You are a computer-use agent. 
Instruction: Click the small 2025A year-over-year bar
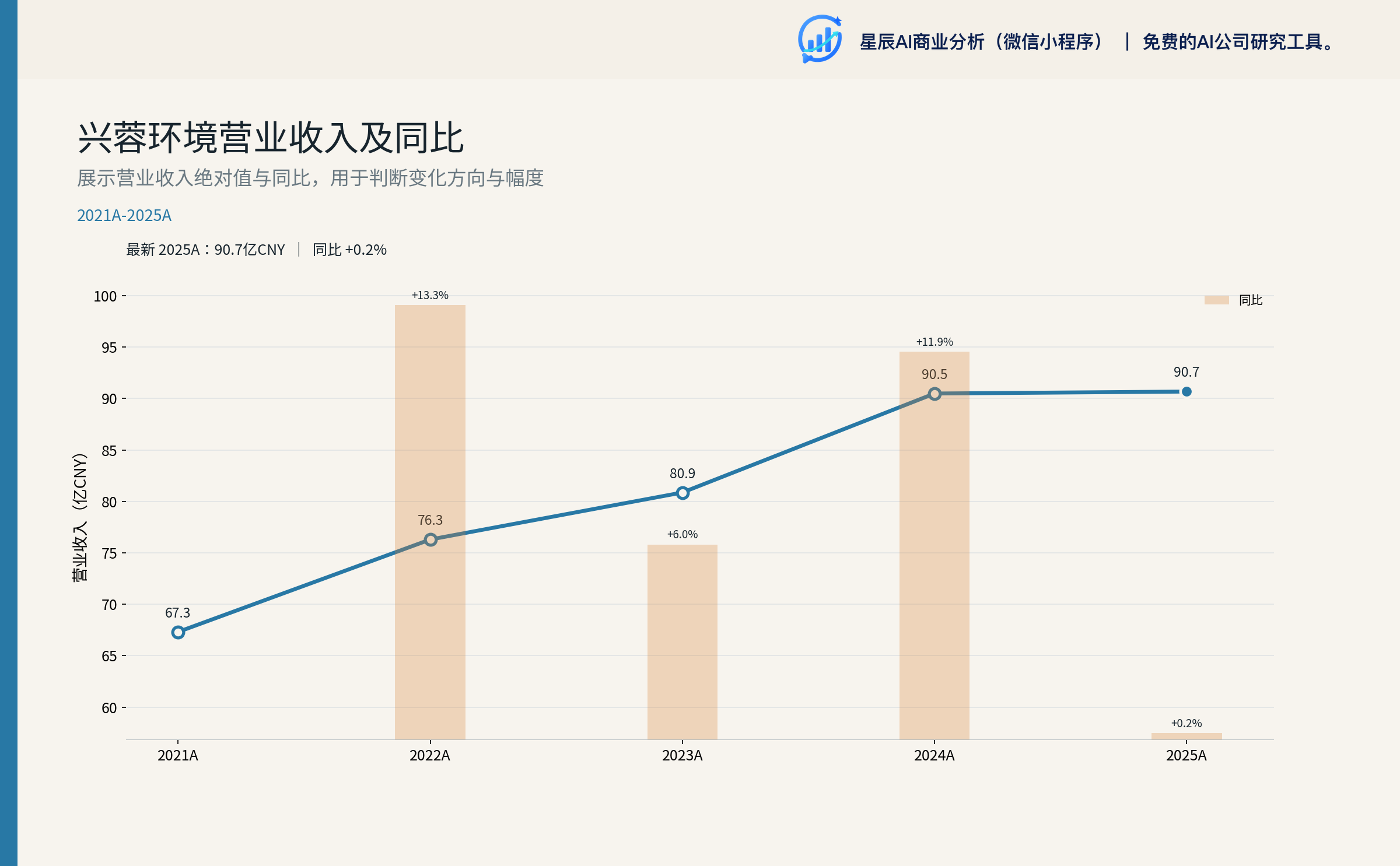point(1186,736)
